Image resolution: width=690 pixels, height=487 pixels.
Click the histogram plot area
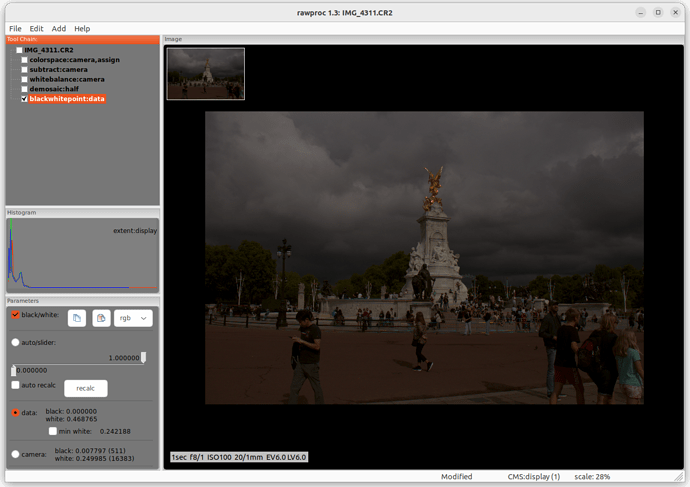80,255
